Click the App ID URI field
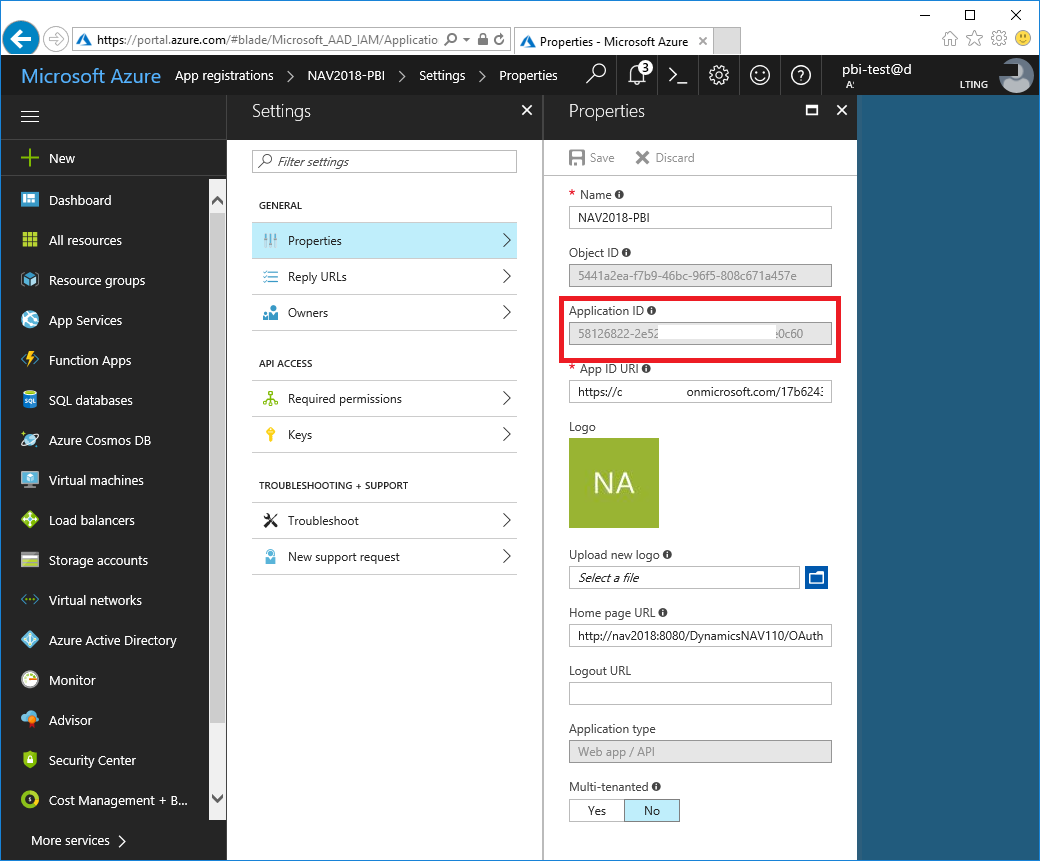Screen dimensions: 1040x861 click(x=700, y=391)
